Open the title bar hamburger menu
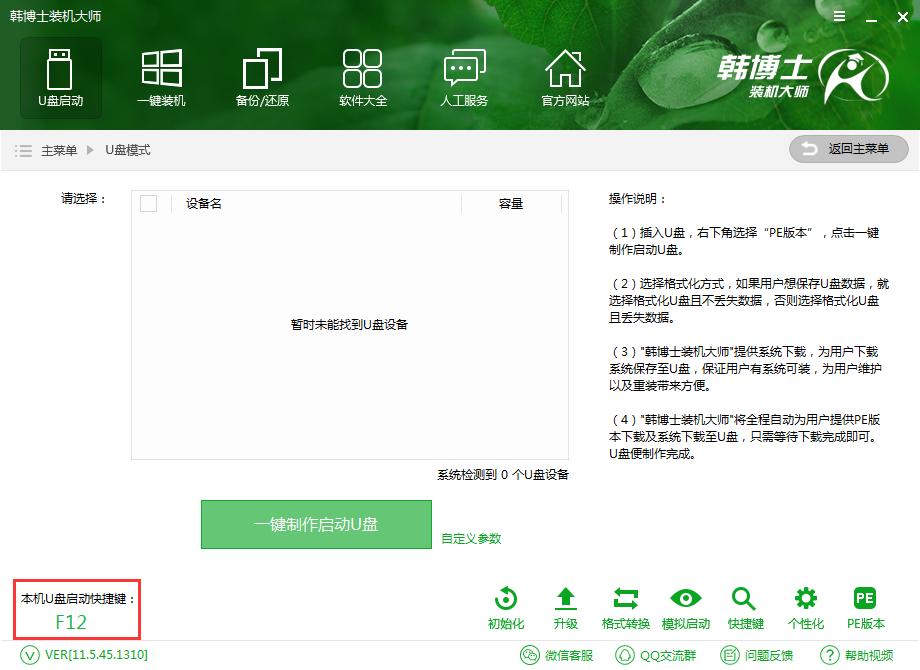This screenshot has height=670, width=920. click(839, 17)
